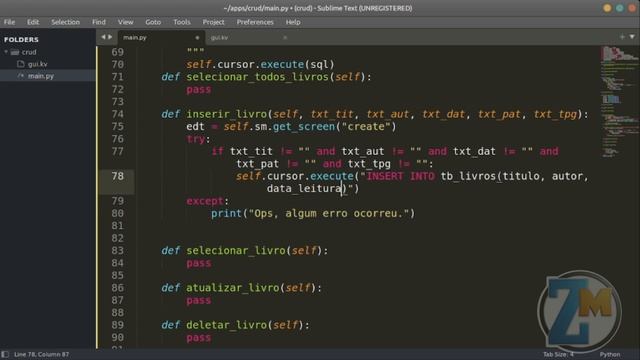Click line number 78 in gutter
The height and width of the screenshot is (360, 640).
tap(118, 176)
